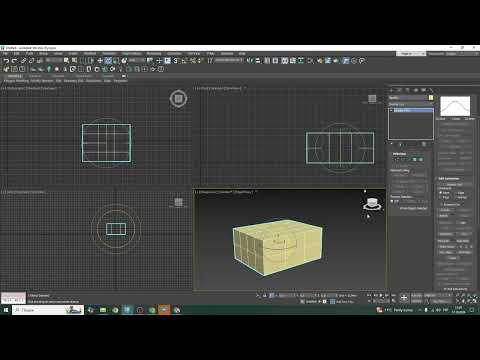The height and width of the screenshot is (360, 480).
Task: Activate the highlighted Rotate tool icon
Action: [x=108, y=61]
